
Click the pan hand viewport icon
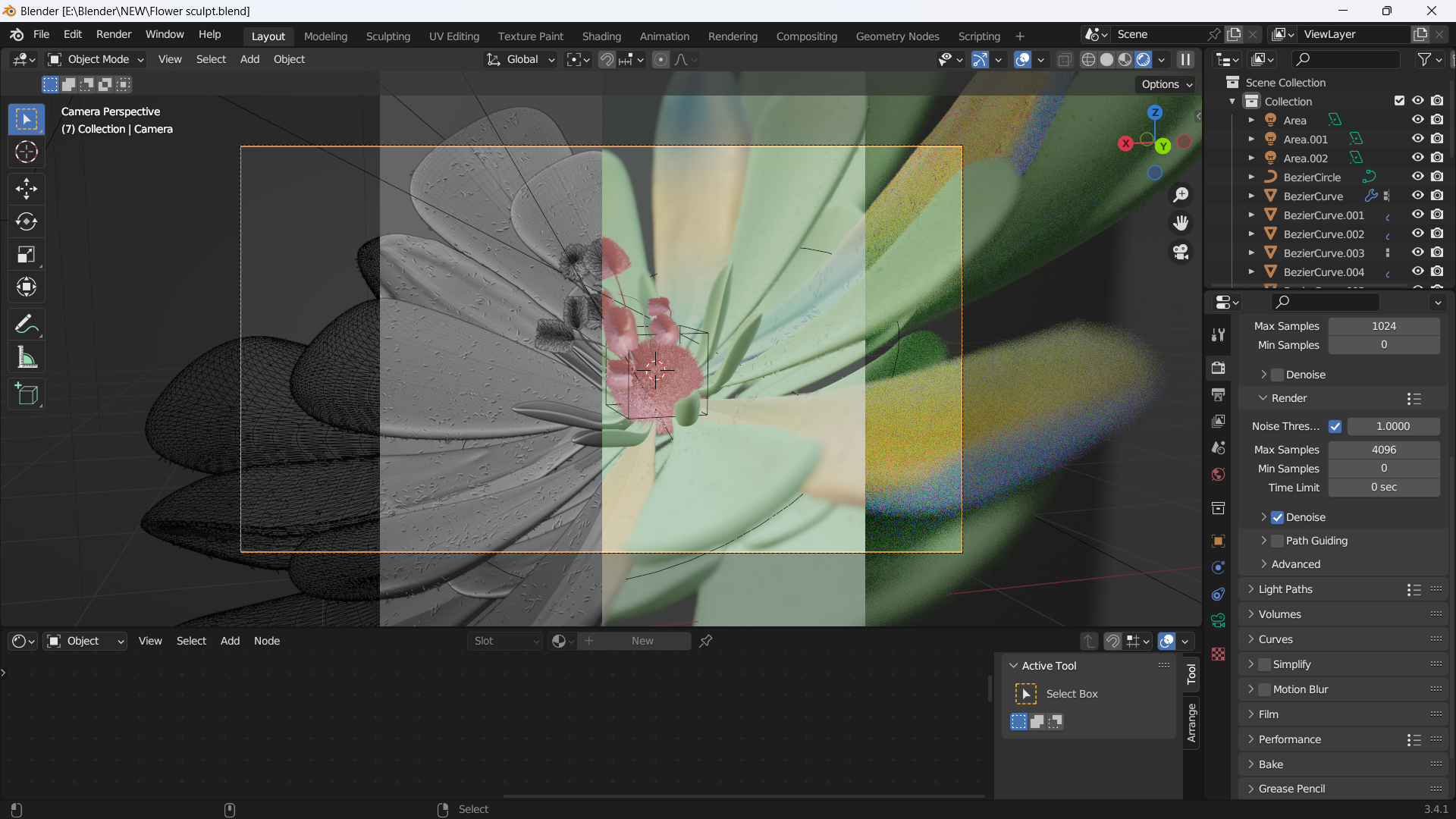click(x=1181, y=223)
